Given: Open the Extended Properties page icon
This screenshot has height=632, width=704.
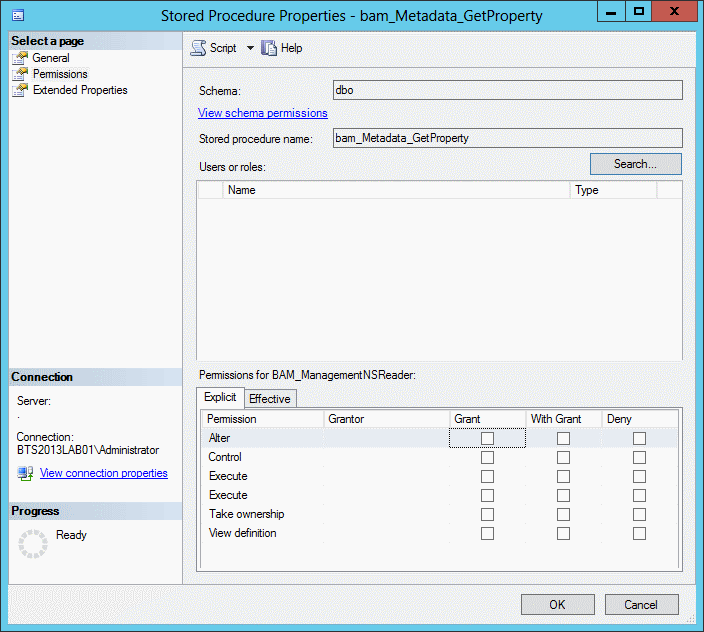Looking at the screenshot, I should 20,90.
